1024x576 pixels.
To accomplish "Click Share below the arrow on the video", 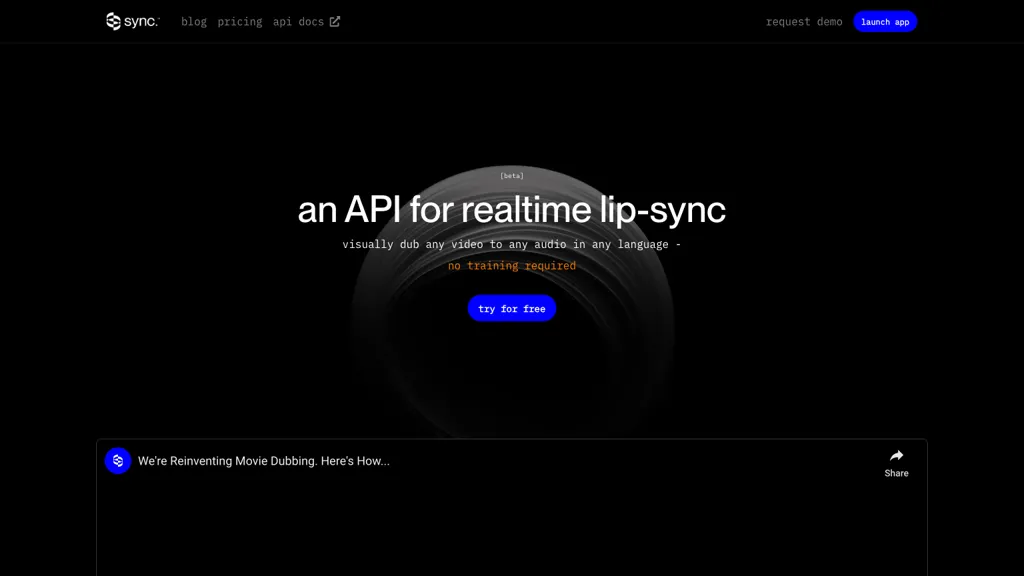I will [896, 473].
